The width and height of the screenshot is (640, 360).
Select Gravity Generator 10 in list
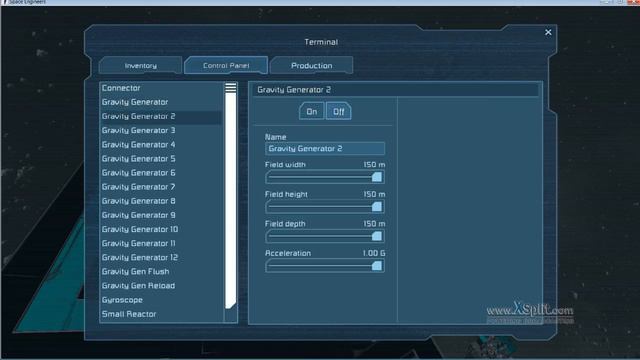click(161, 229)
